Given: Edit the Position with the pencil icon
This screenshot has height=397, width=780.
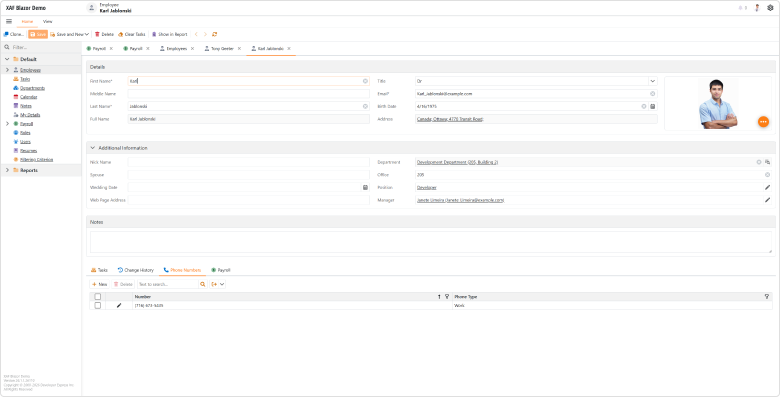Looking at the screenshot, I should [767, 188].
